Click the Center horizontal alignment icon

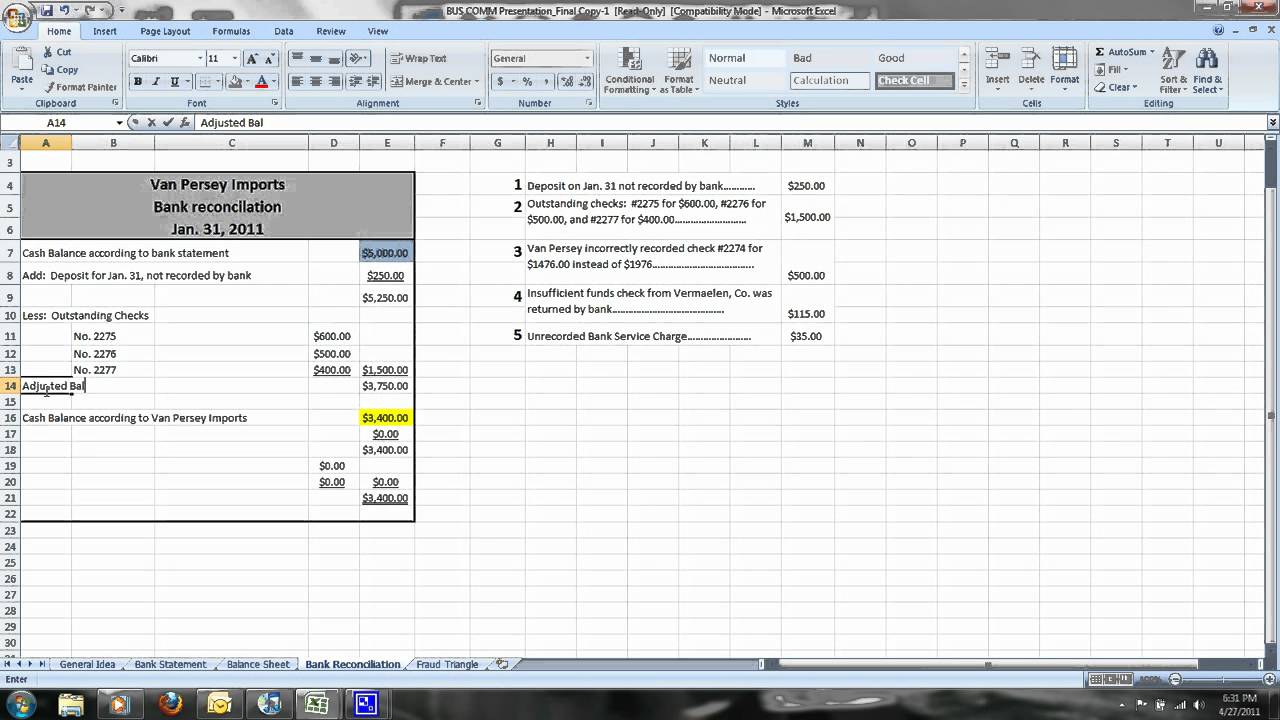[x=316, y=82]
